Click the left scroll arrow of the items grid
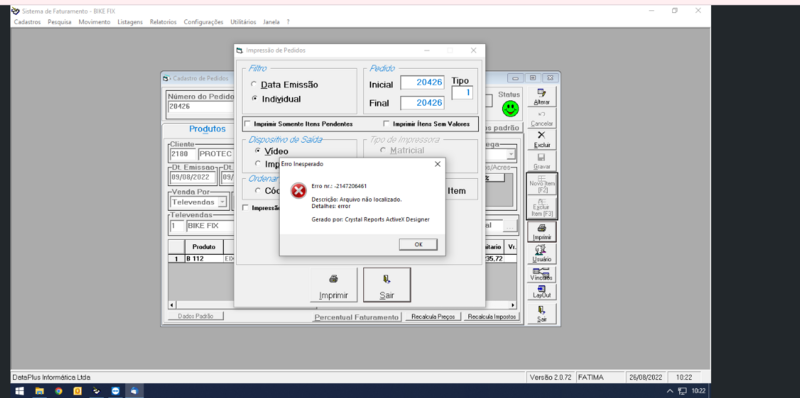 point(172,305)
